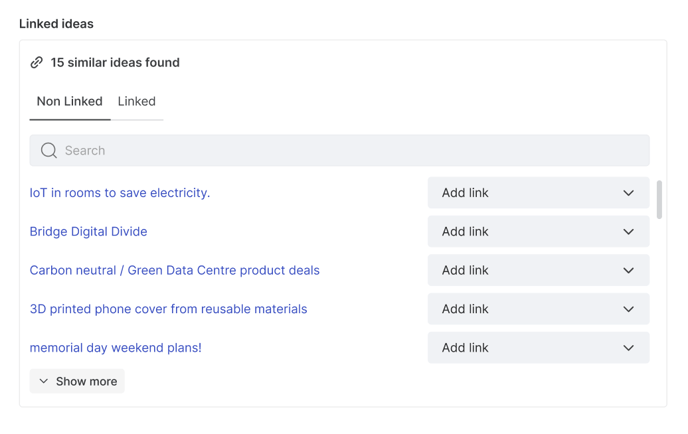Select the Non Linked tab
Screen dimensions: 688x434
[70, 101]
